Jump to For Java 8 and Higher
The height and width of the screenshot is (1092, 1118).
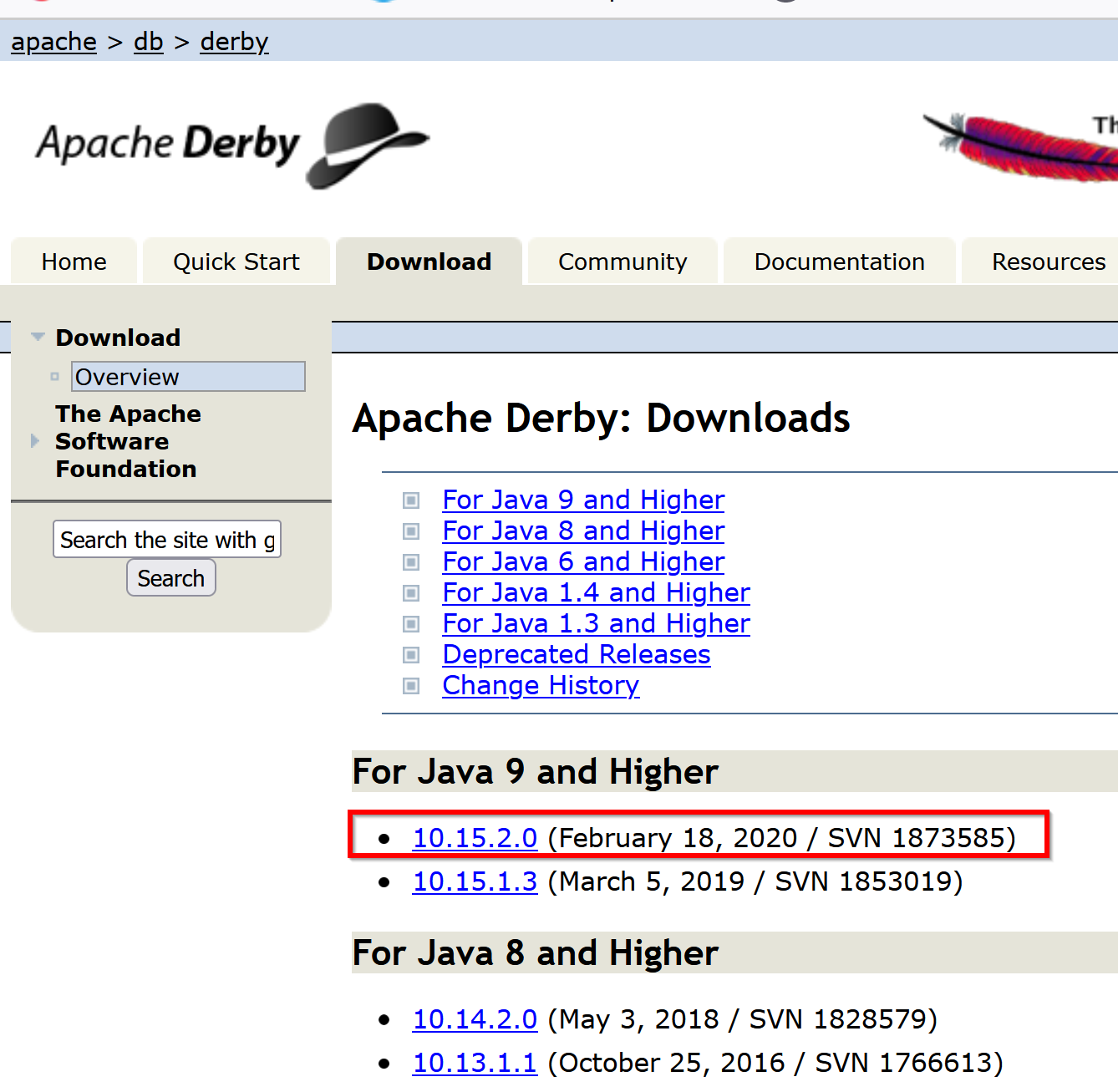click(583, 531)
